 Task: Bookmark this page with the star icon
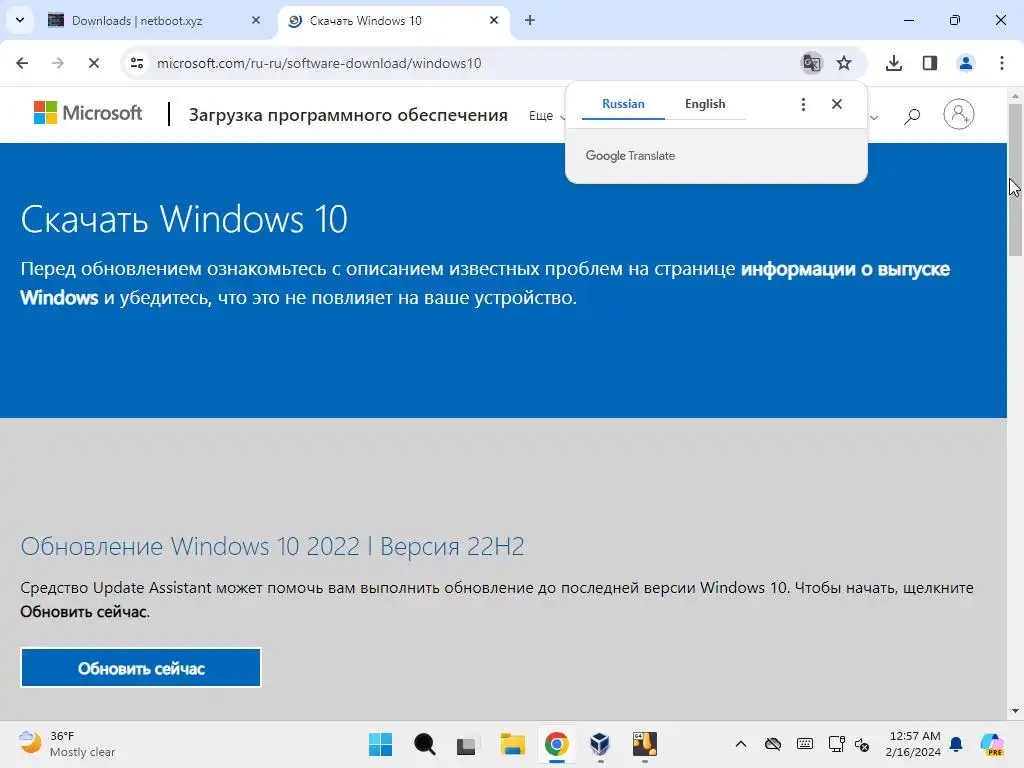[844, 63]
